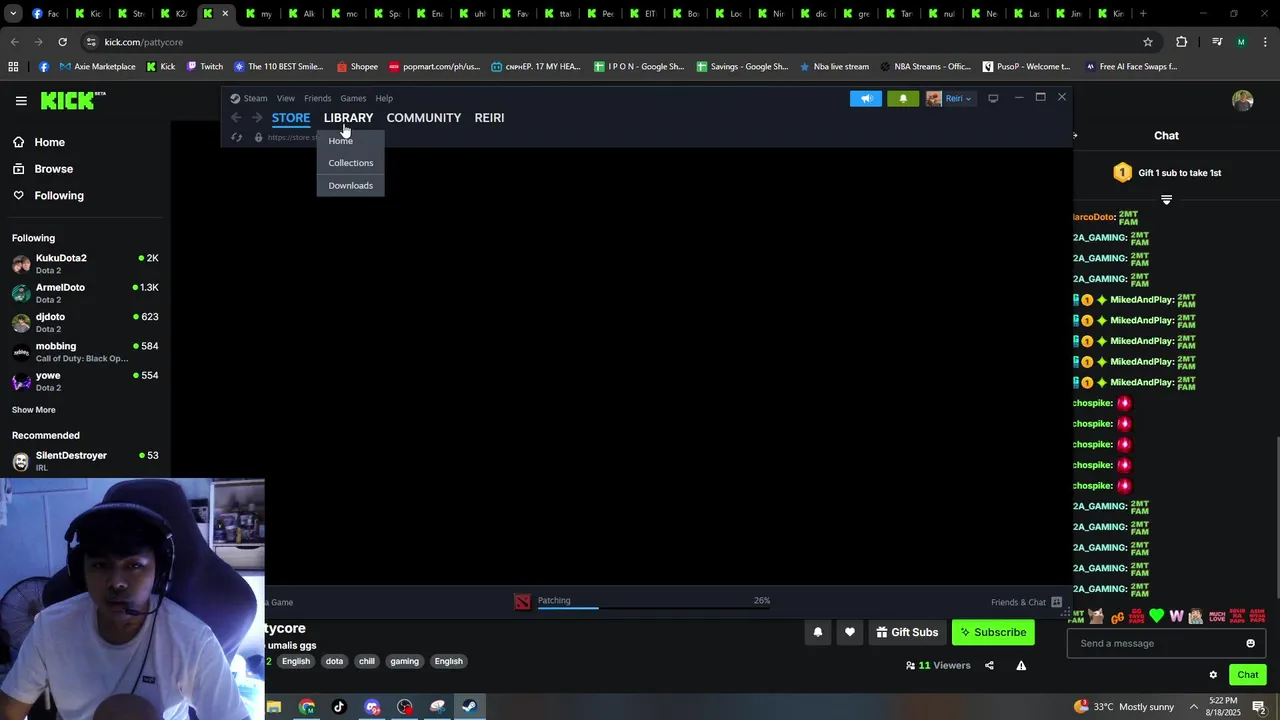Click the Dota 2 icon in Steam downloads bar
This screenshot has height=720, width=1280.
coord(522,601)
